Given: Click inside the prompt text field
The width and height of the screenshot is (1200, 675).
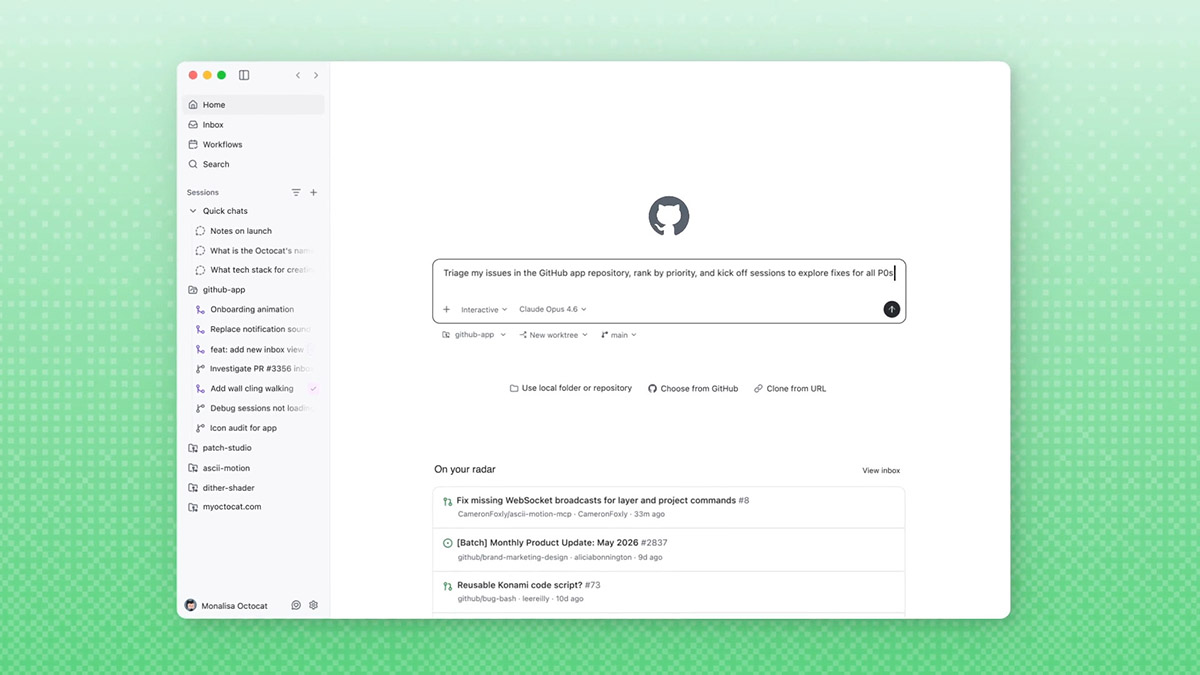Looking at the screenshot, I should tap(669, 273).
